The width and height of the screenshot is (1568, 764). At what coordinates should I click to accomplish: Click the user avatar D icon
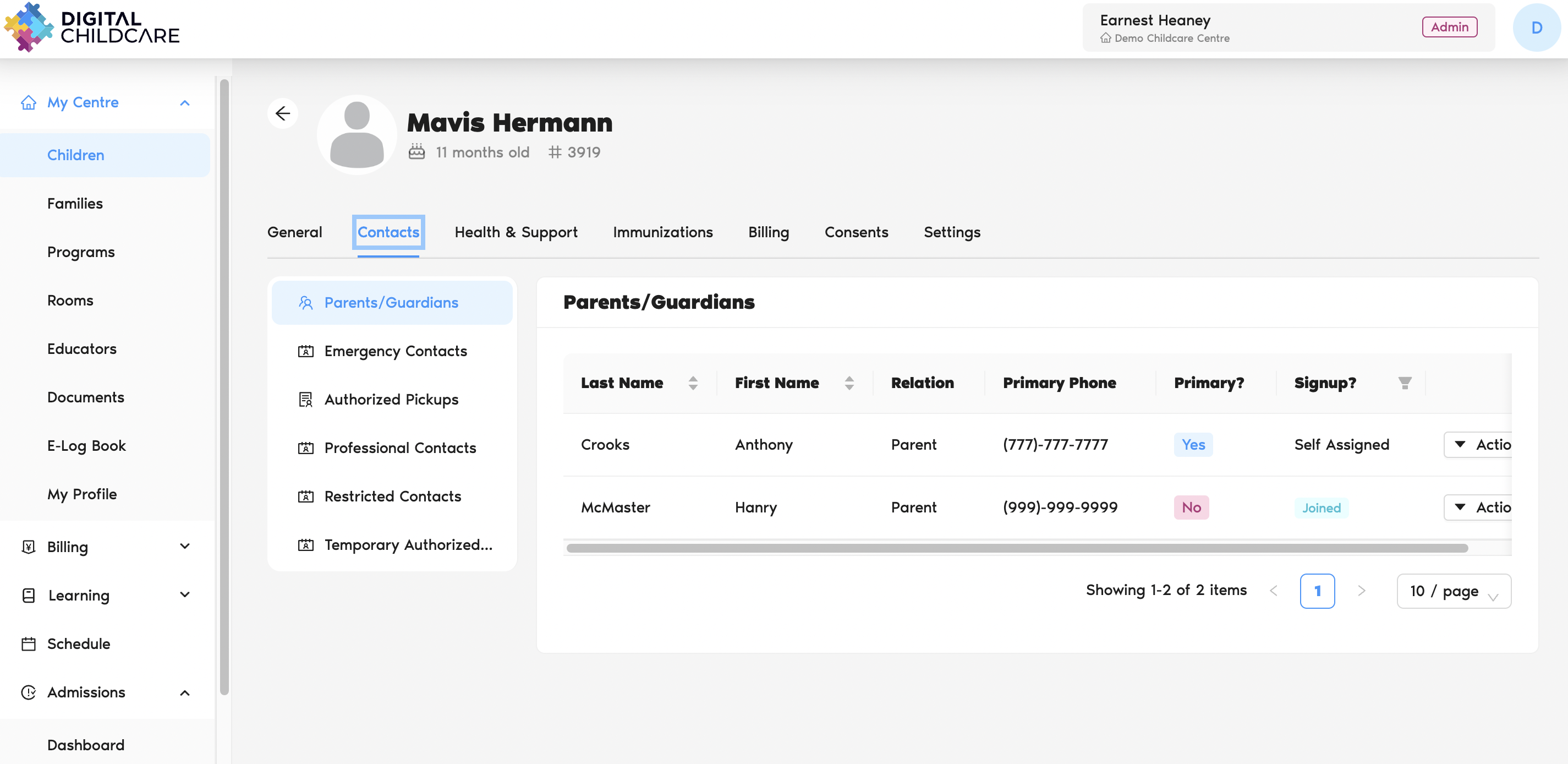coord(1536,28)
